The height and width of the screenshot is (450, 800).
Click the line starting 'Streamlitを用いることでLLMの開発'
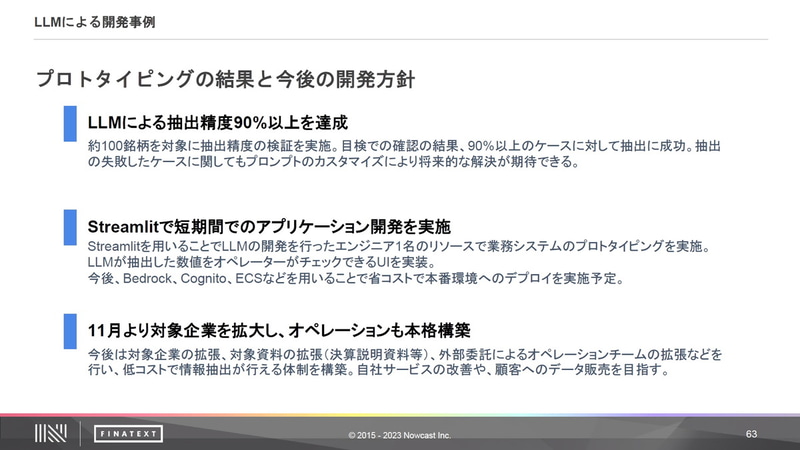pyautogui.click(x=399, y=246)
